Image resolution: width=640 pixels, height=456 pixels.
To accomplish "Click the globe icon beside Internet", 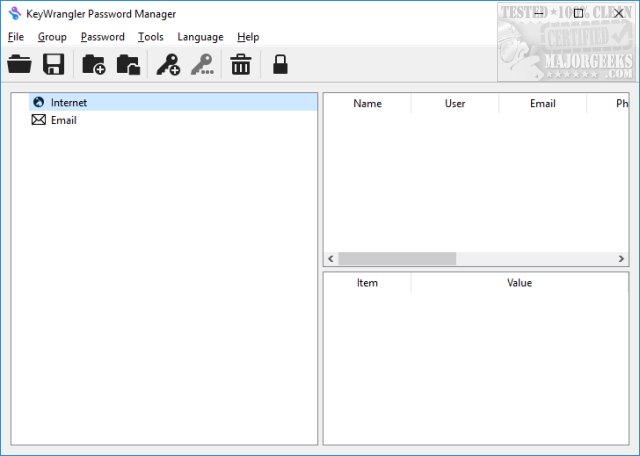I will (x=39, y=102).
